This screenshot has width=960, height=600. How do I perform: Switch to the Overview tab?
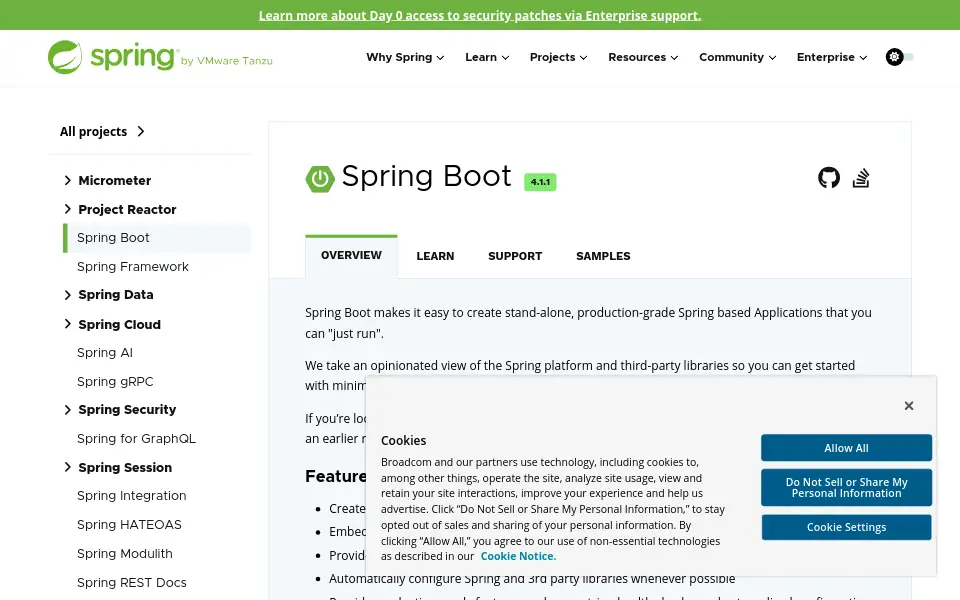tap(351, 255)
